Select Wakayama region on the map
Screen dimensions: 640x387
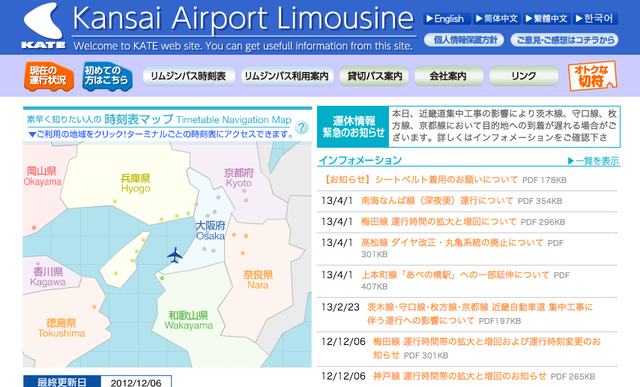coord(189,320)
